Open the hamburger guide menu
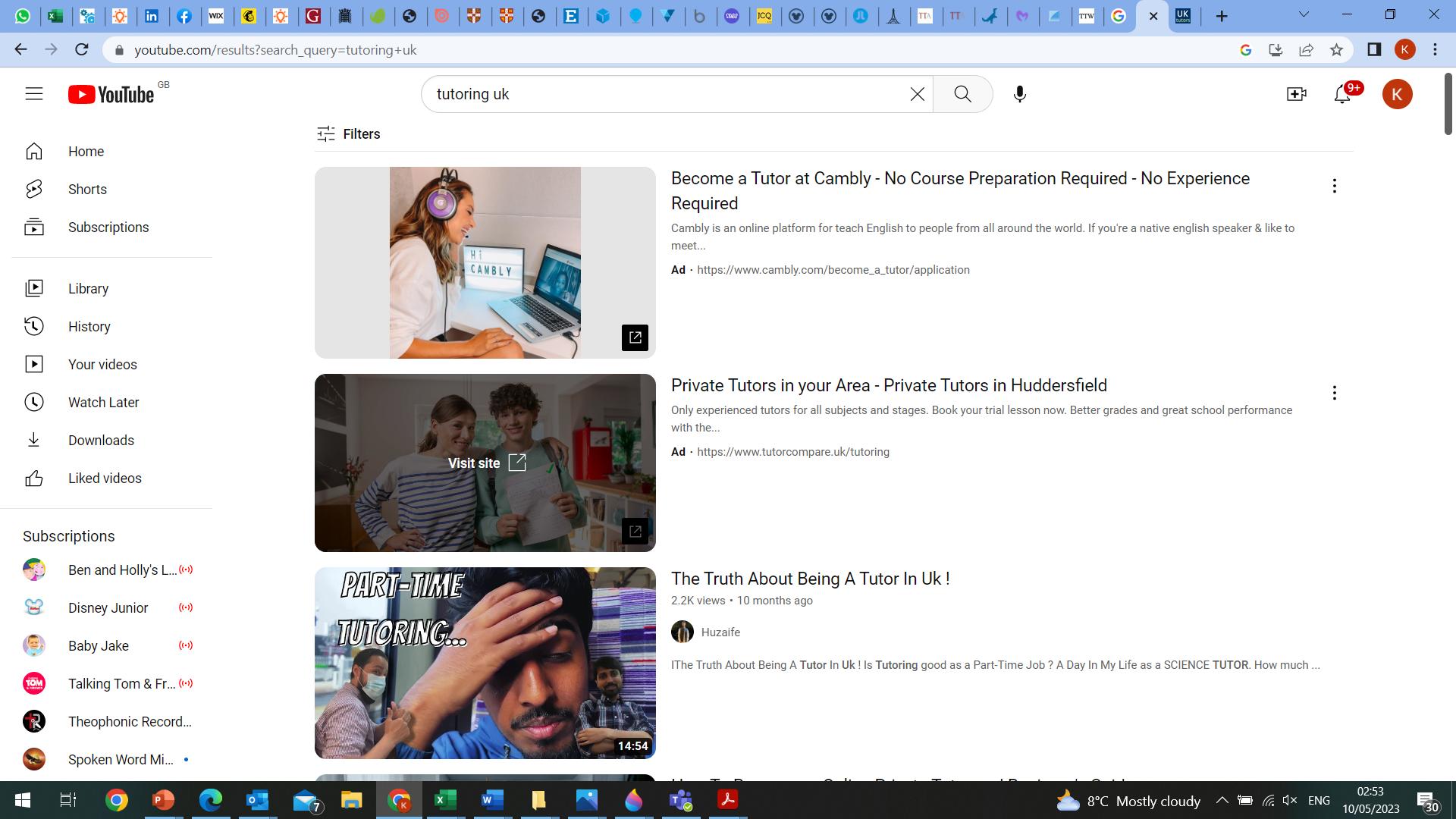 [x=34, y=94]
